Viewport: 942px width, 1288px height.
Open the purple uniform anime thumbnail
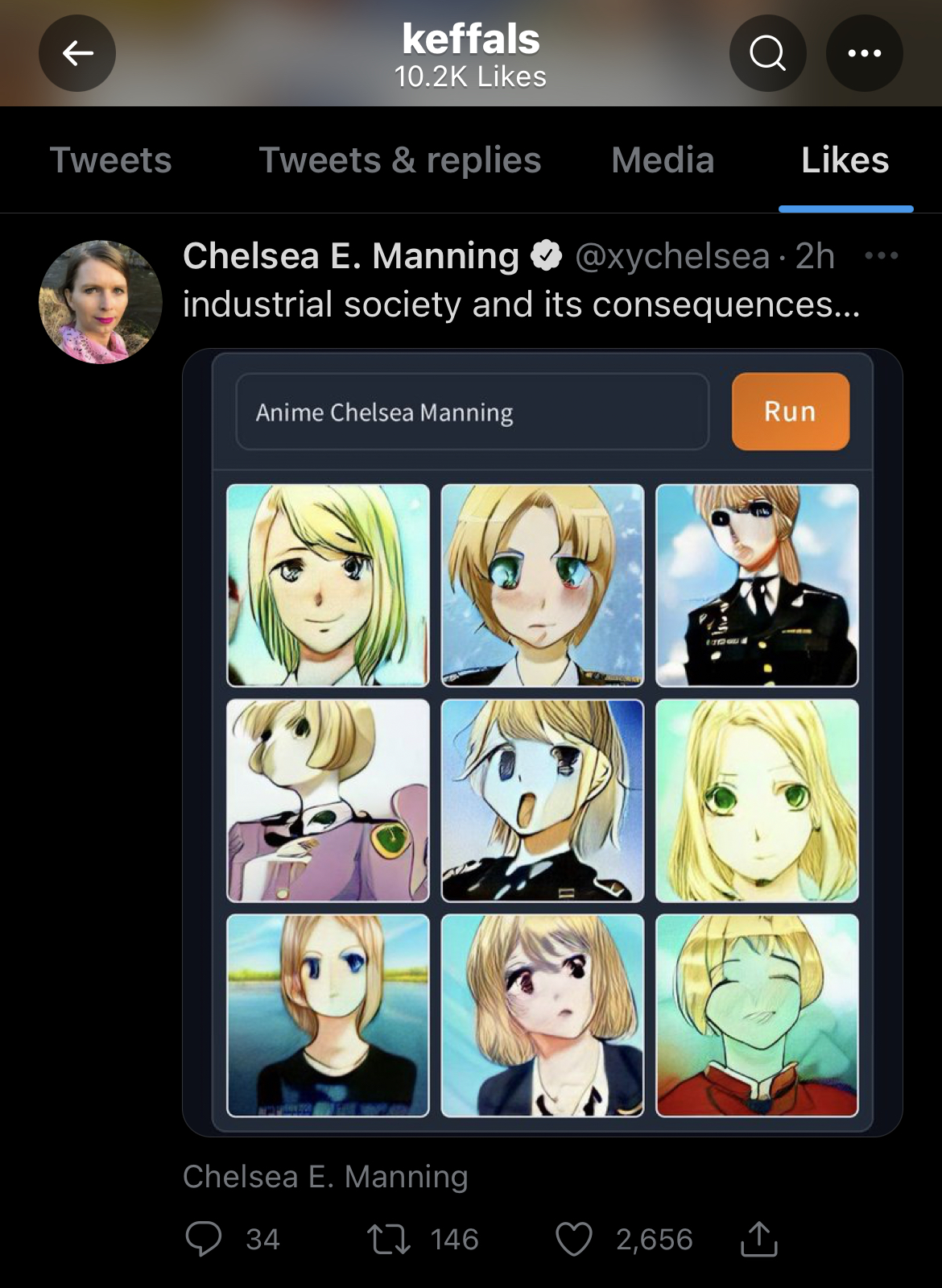tap(328, 801)
